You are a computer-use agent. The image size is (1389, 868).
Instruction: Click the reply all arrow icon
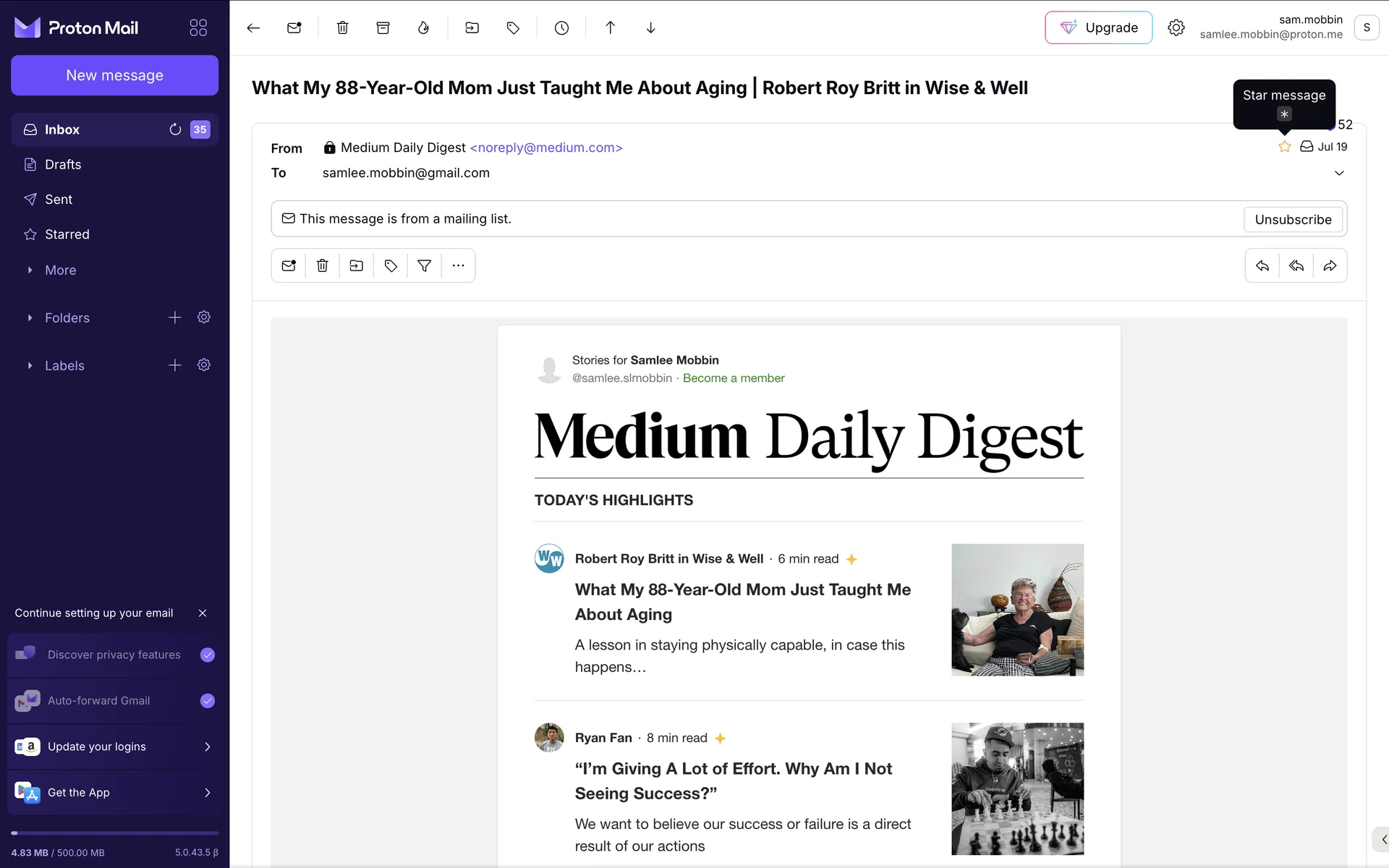1296,265
